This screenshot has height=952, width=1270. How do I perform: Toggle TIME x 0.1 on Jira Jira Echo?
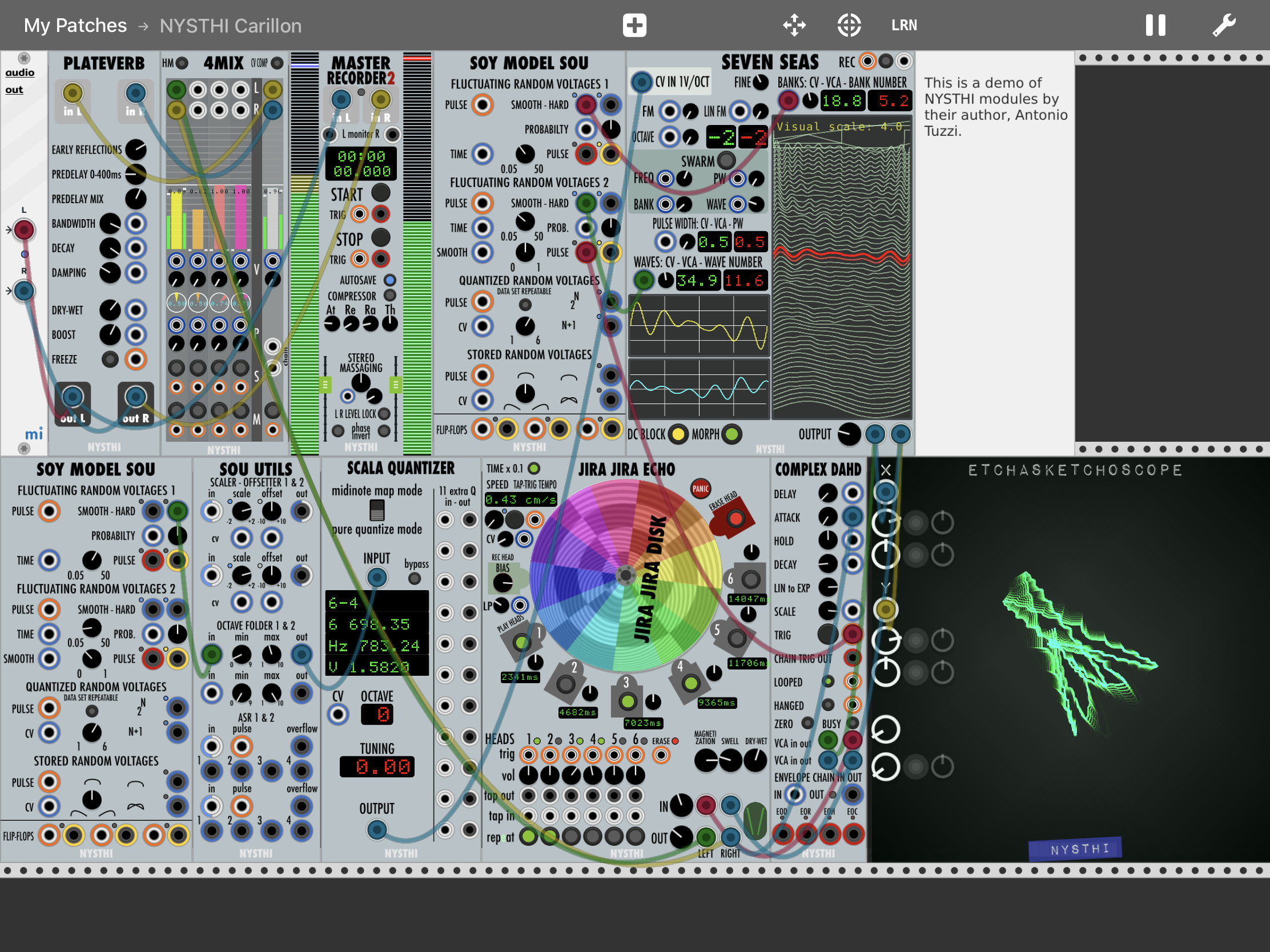point(533,468)
